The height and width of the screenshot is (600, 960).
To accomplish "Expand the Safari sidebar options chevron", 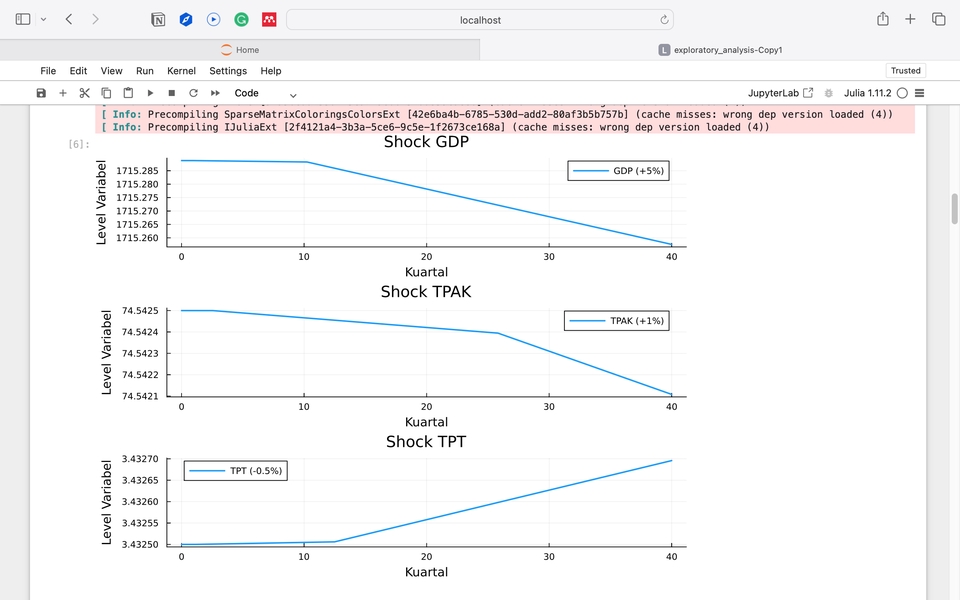I will point(43,19).
